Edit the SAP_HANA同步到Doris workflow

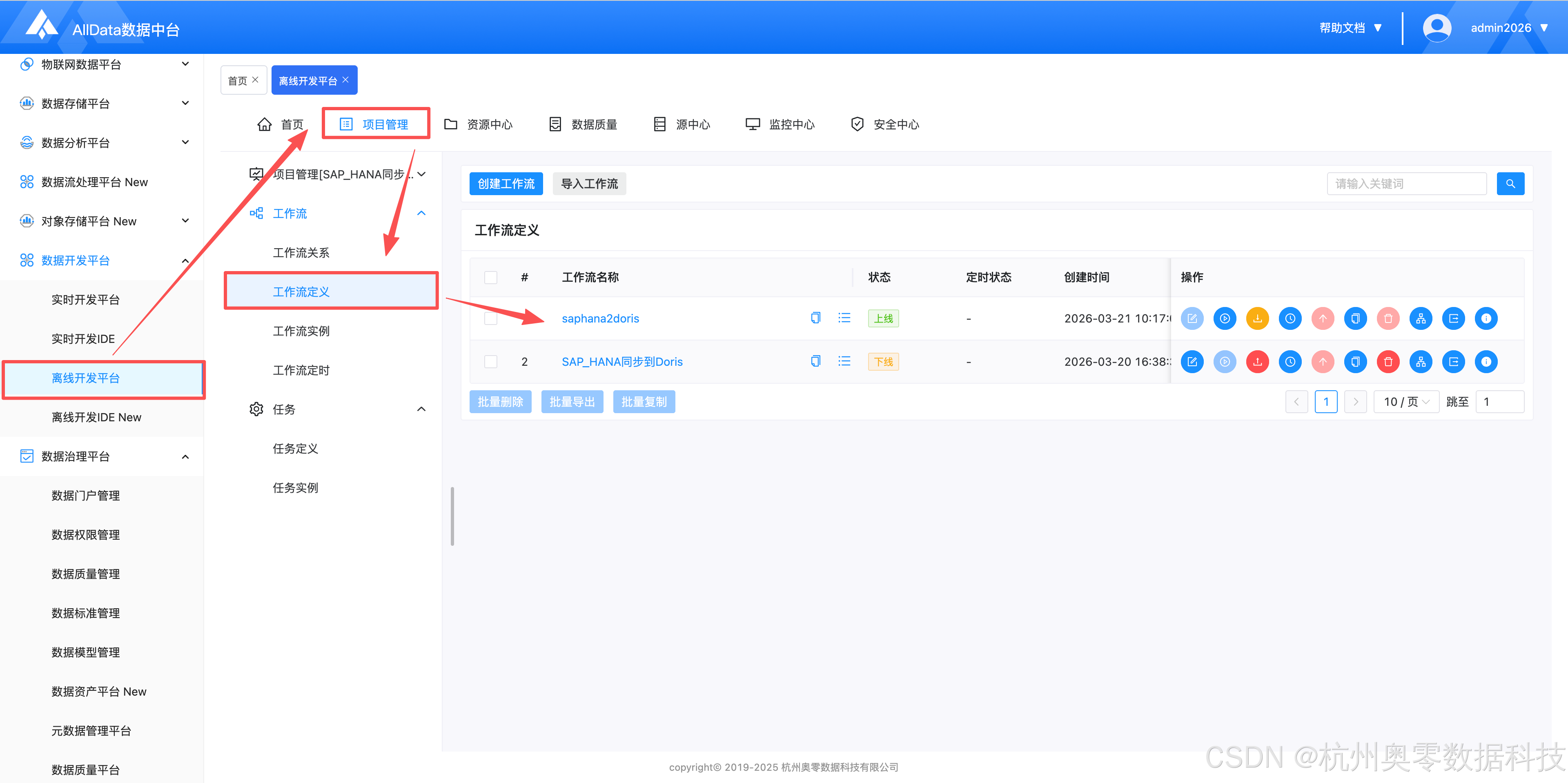(1192, 361)
